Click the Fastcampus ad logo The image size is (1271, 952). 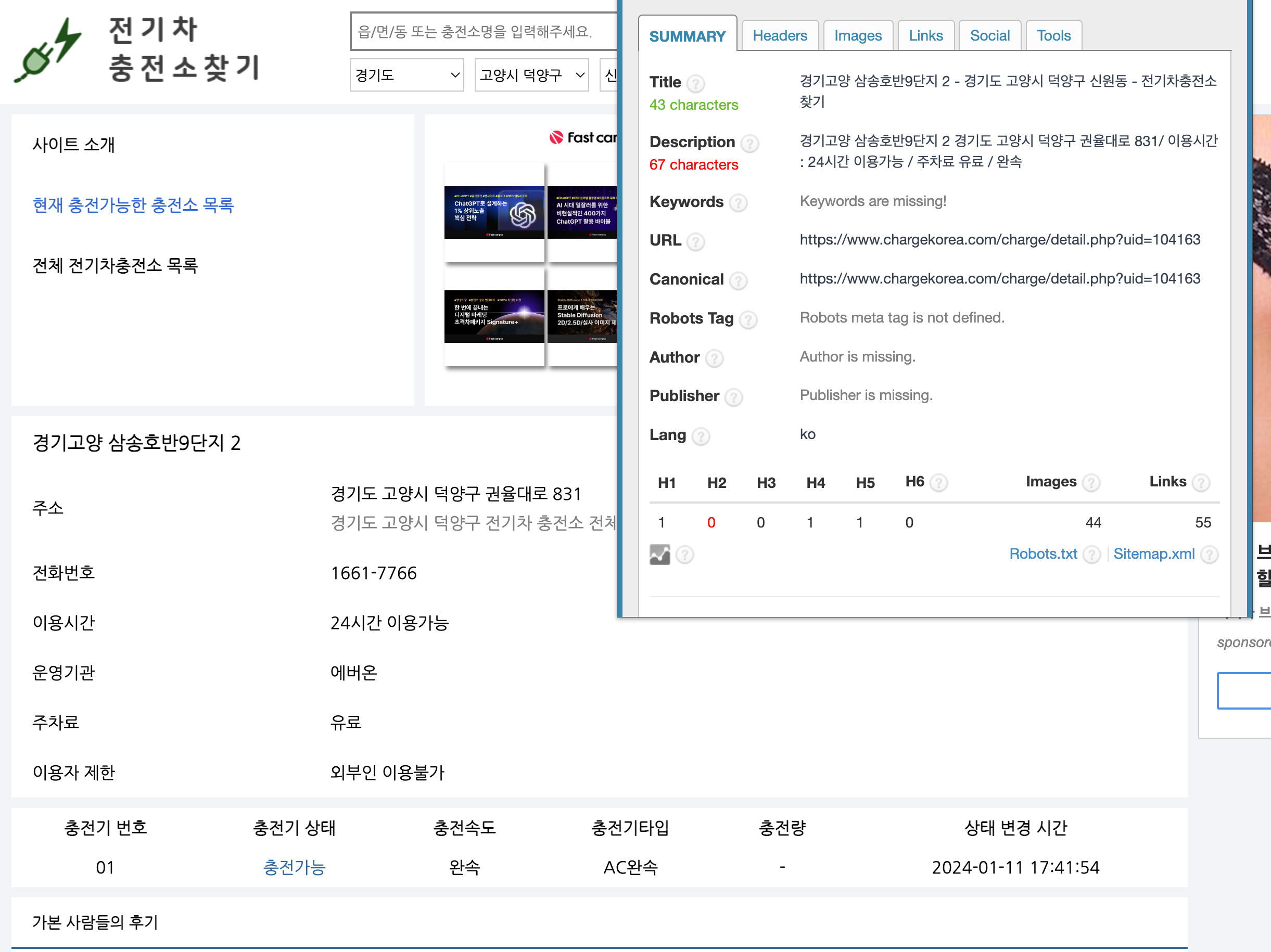click(x=582, y=137)
